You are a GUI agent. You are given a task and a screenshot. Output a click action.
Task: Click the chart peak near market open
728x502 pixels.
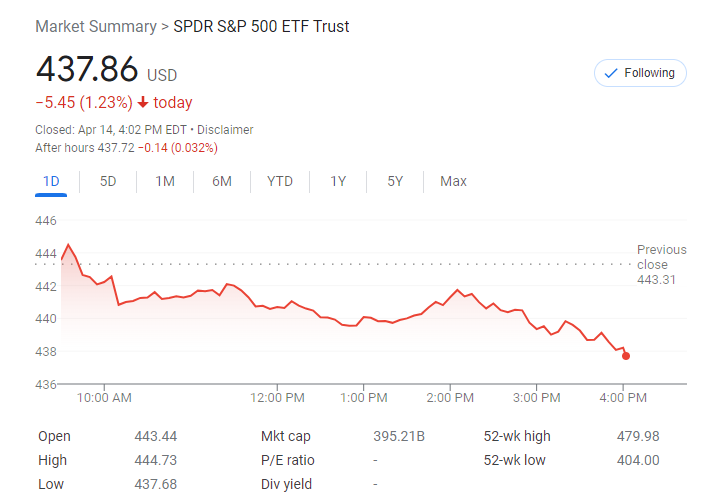point(68,245)
